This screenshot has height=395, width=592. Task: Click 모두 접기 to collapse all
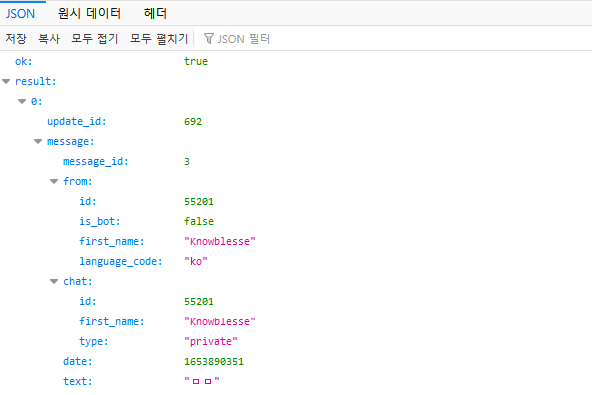95,39
